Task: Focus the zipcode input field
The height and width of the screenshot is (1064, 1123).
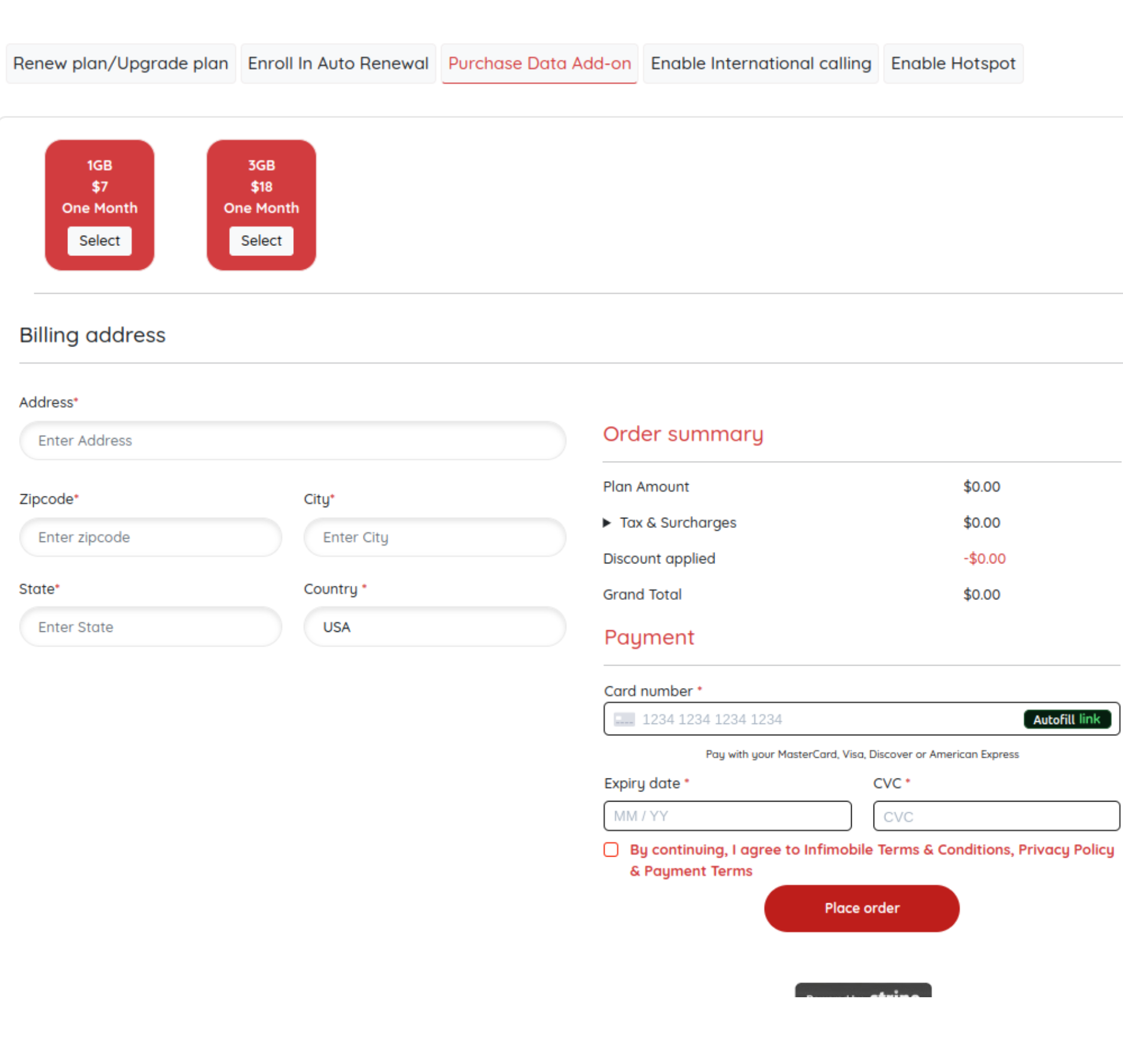Action: click(x=151, y=537)
